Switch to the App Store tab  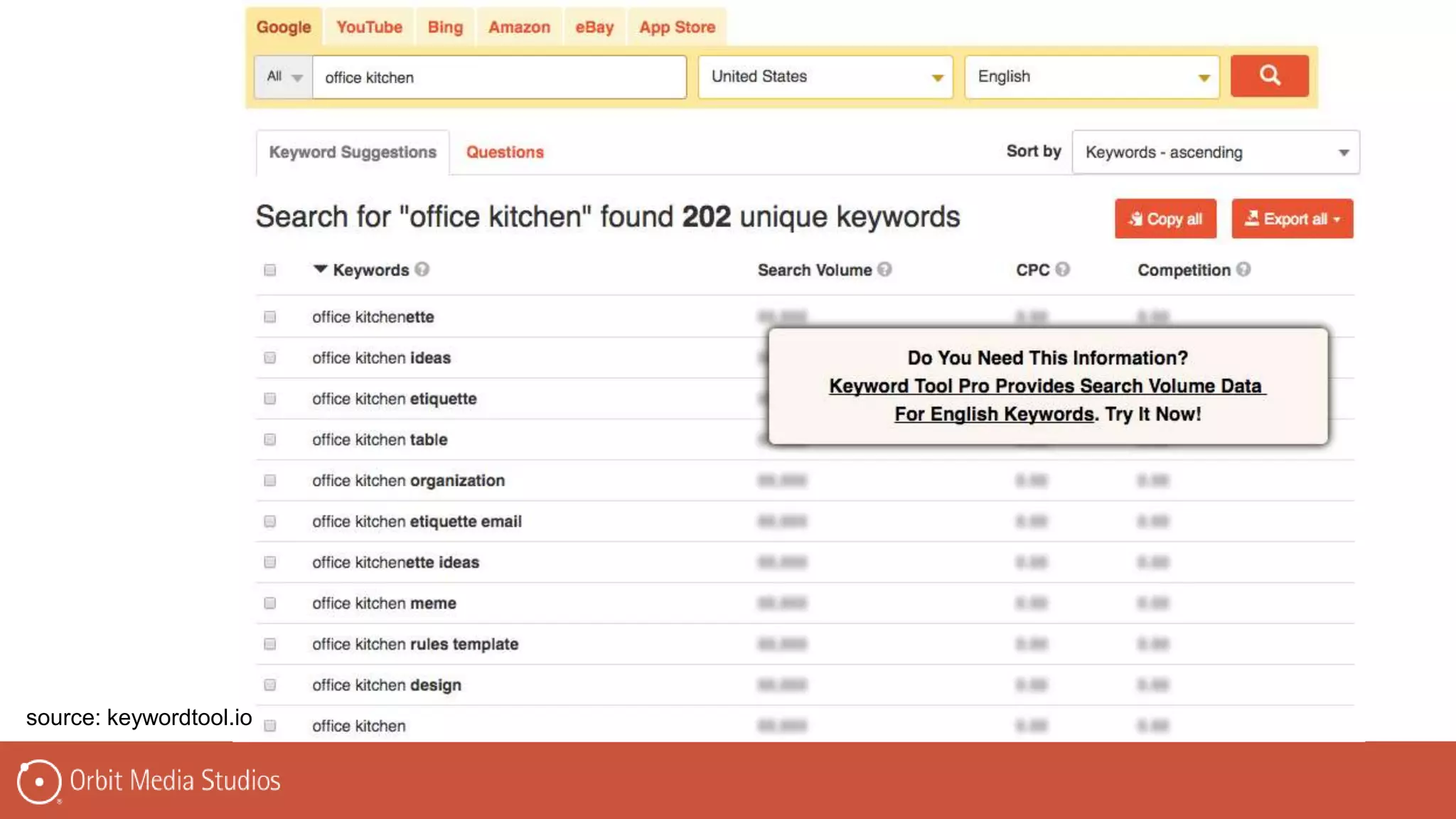[677, 27]
